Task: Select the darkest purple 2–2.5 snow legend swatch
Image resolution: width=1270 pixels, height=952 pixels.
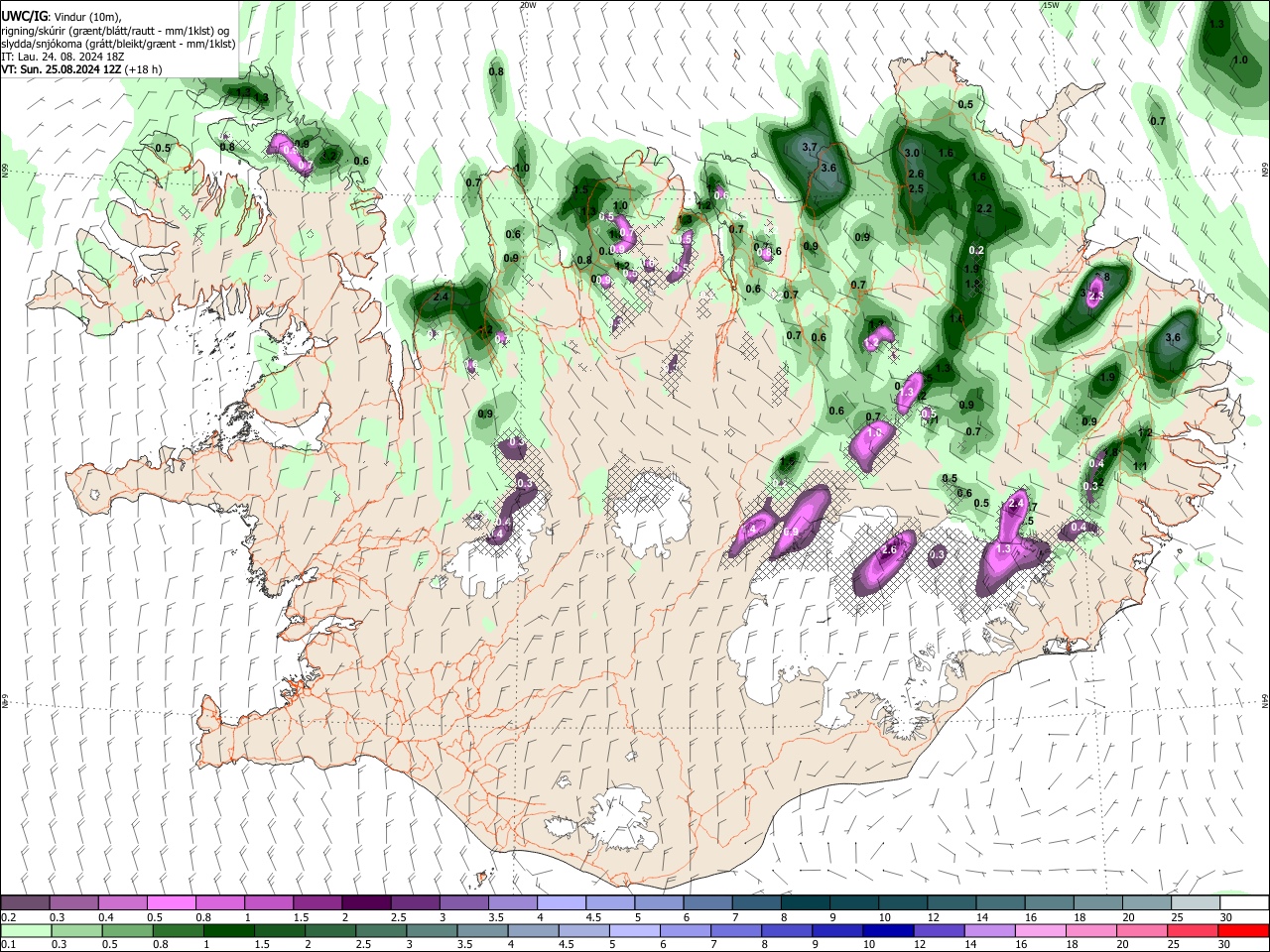Action: 366,903
